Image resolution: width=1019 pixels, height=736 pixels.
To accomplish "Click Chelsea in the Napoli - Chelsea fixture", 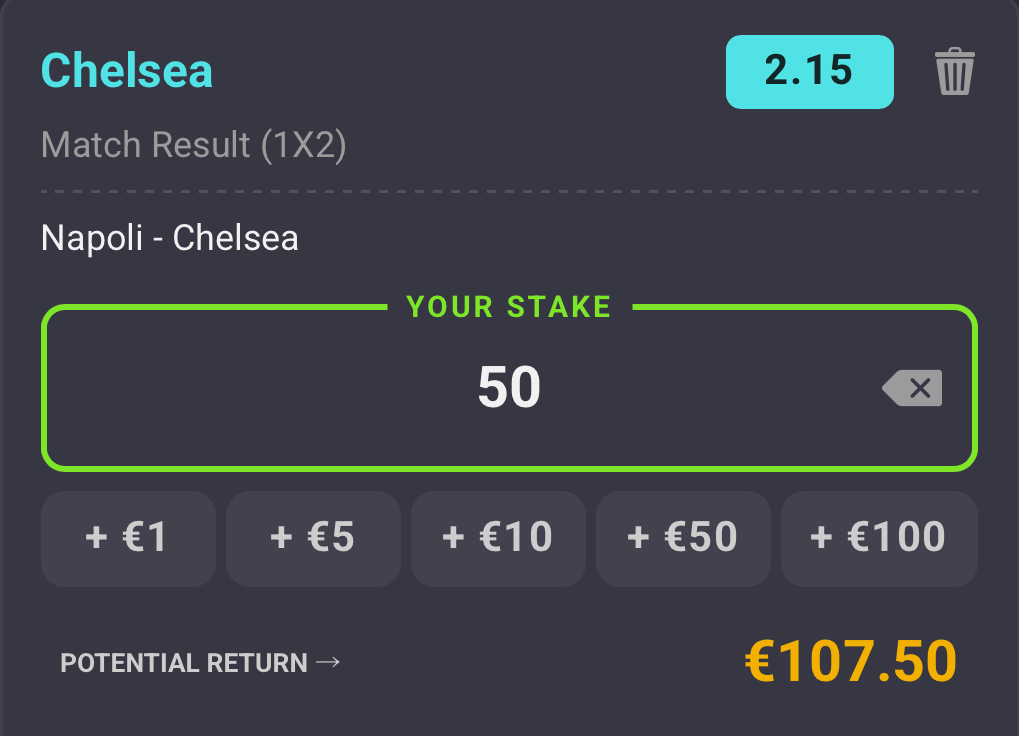I will tap(235, 238).
